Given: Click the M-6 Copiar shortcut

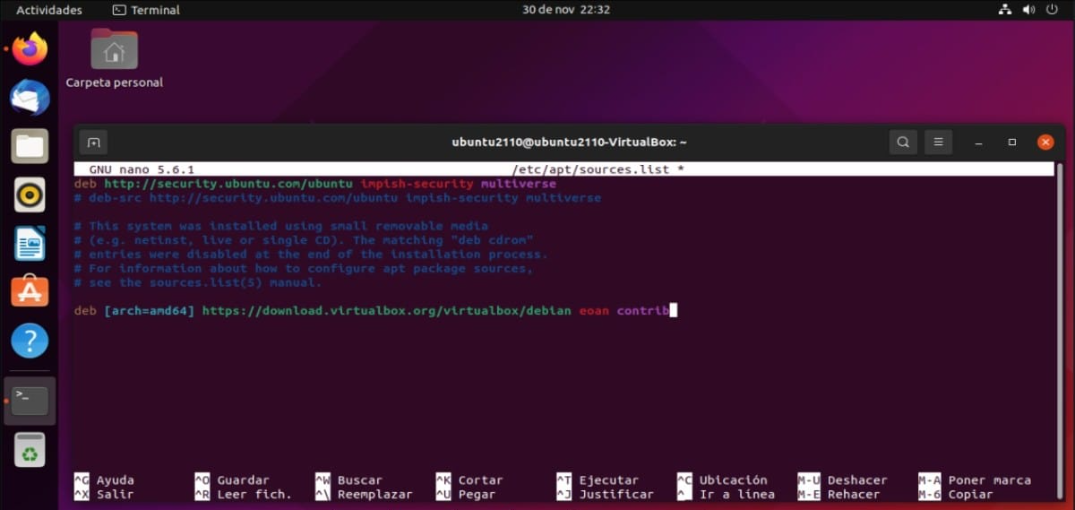Looking at the screenshot, I should point(956,494).
